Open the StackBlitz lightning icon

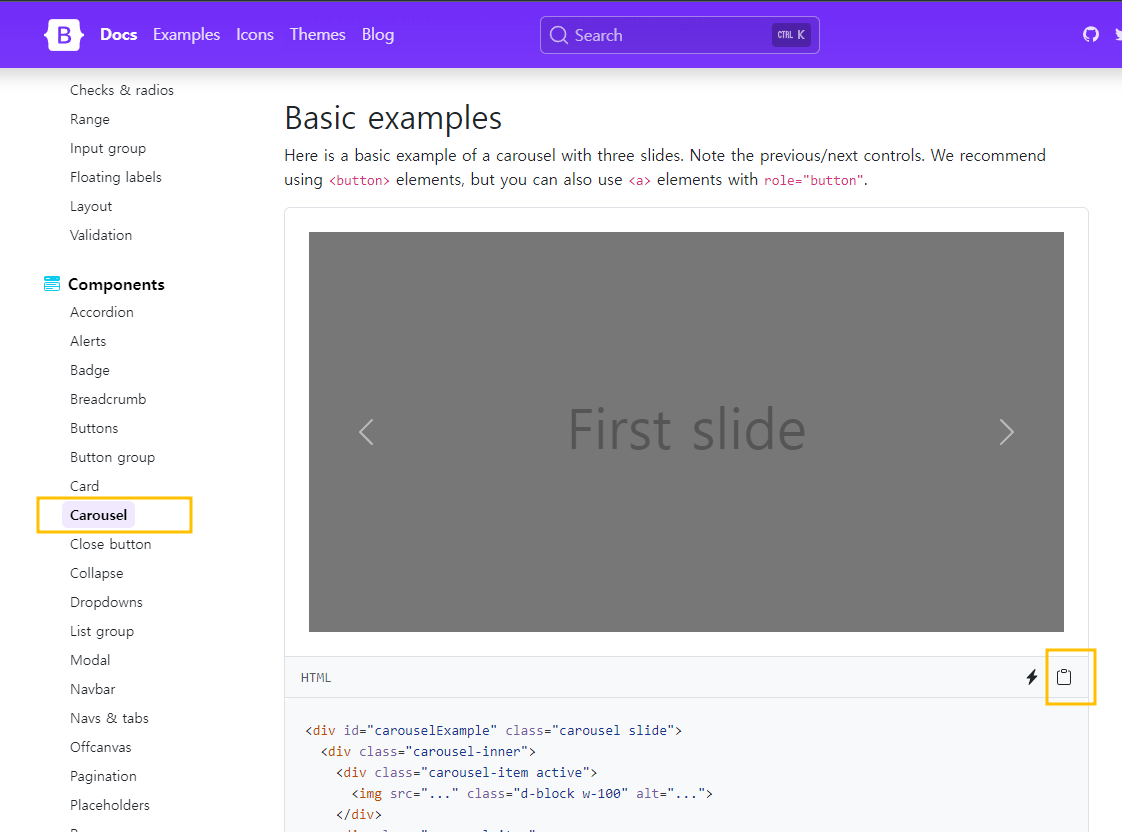coord(1031,677)
